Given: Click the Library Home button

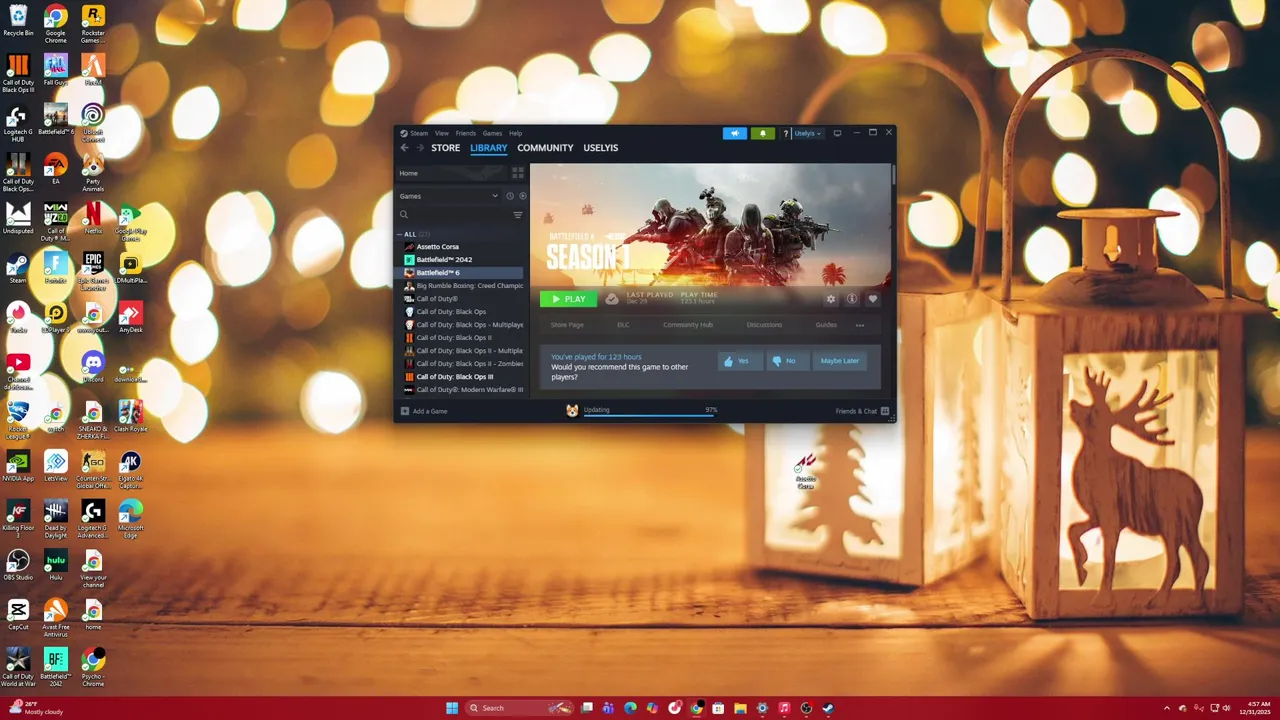Looking at the screenshot, I should point(453,173).
